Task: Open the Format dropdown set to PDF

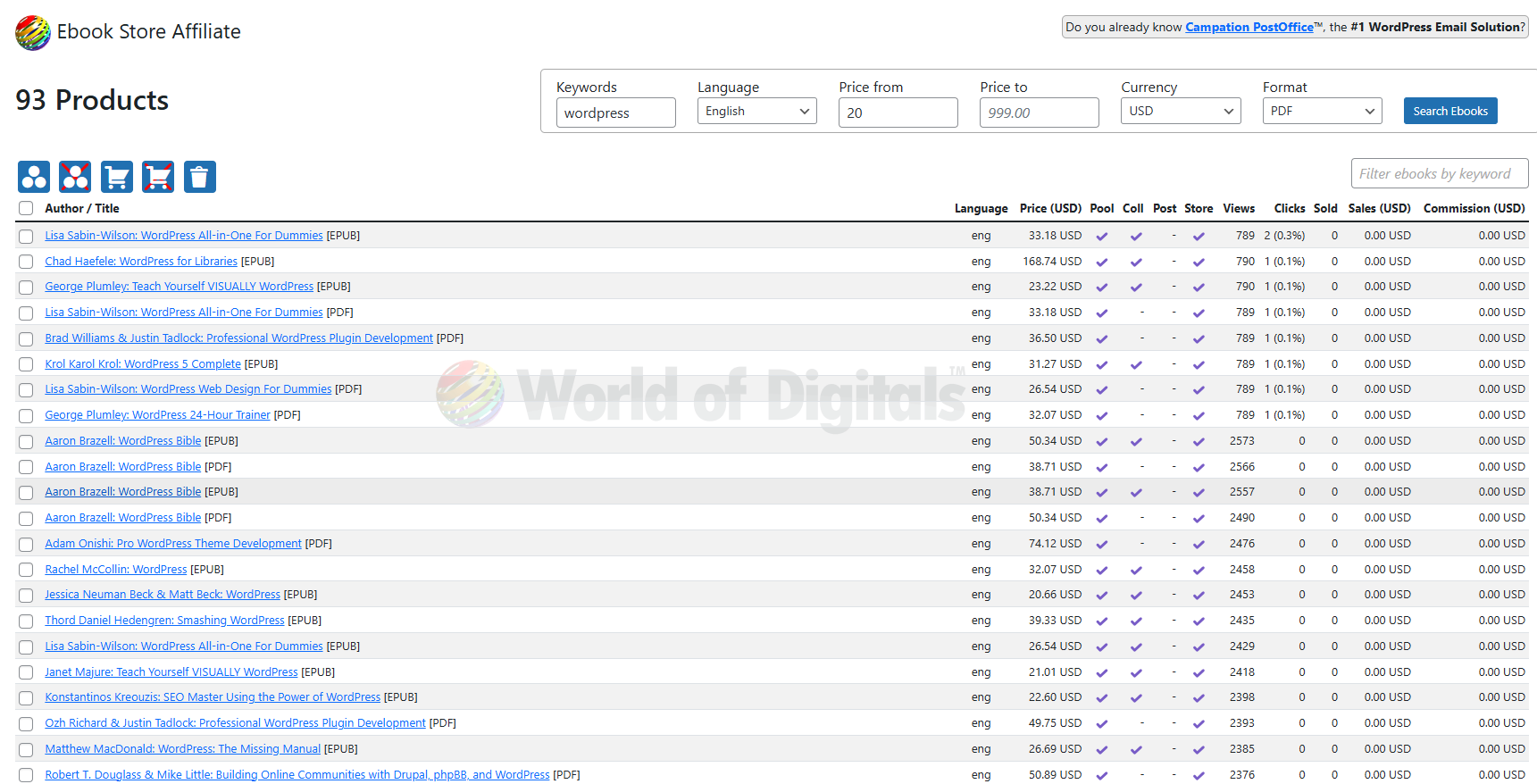Action: (x=1322, y=111)
